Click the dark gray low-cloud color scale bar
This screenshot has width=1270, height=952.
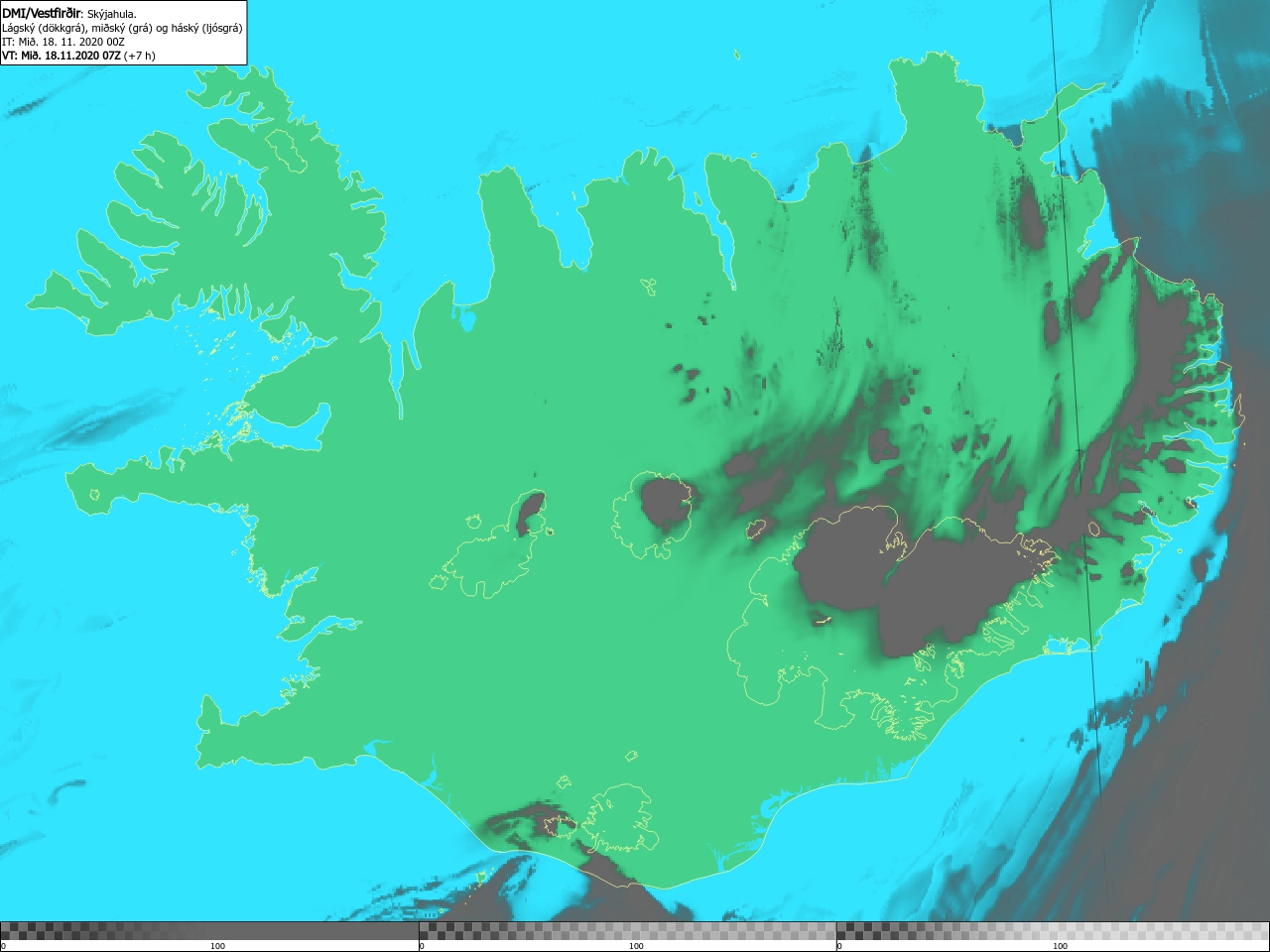pyautogui.click(x=209, y=931)
